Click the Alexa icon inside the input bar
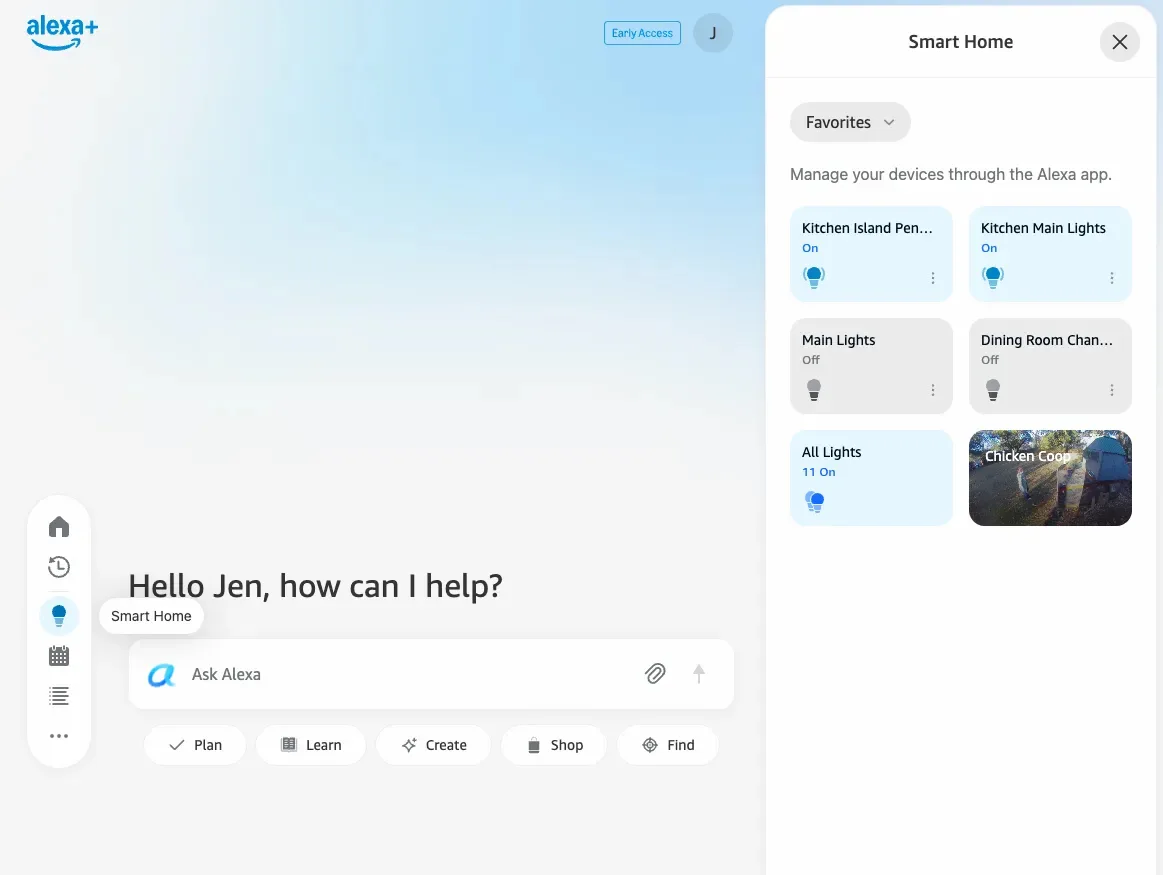This screenshot has height=875, width=1163. point(161,675)
